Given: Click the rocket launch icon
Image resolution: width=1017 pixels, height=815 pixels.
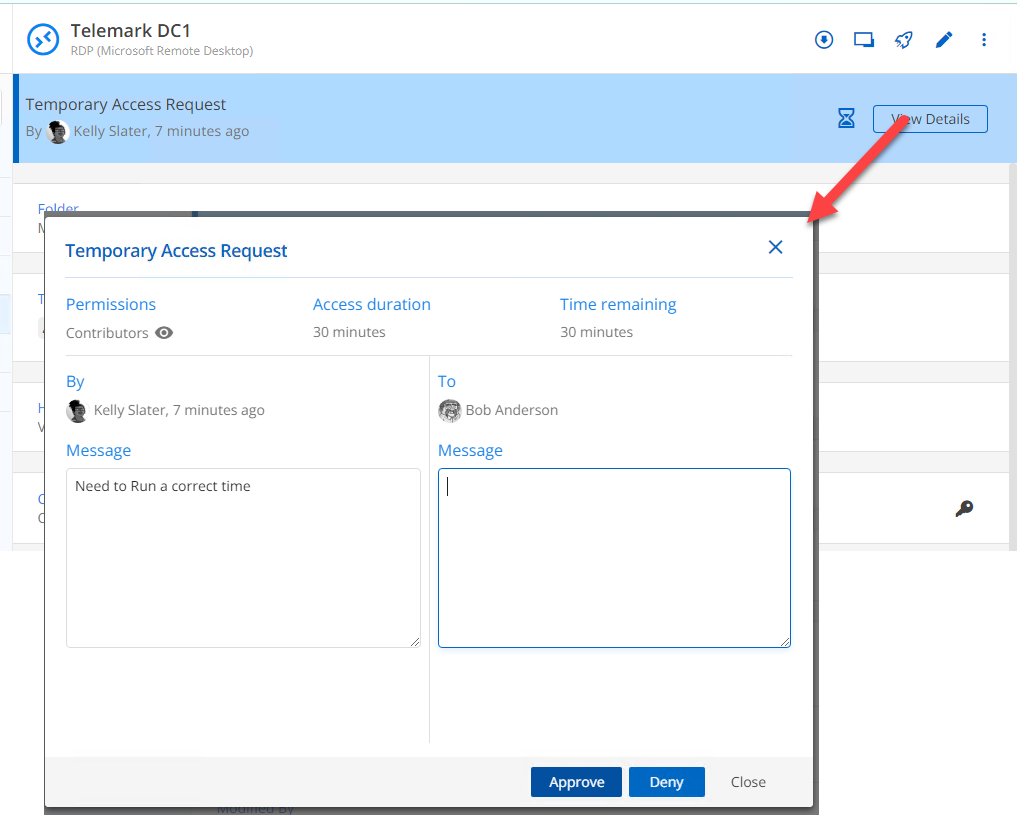Looking at the screenshot, I should point(904,40).
